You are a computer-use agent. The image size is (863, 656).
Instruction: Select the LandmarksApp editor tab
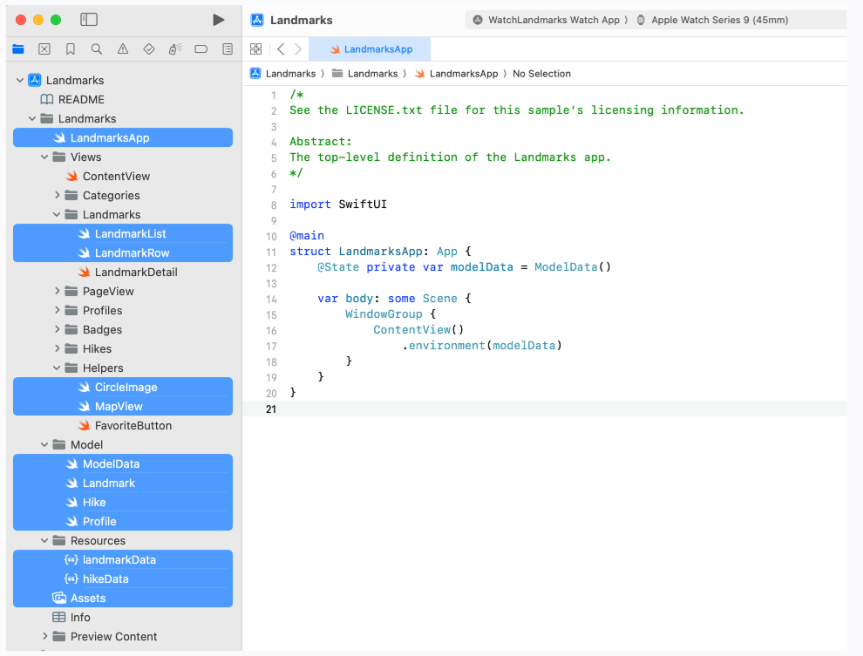click(370, 49)
